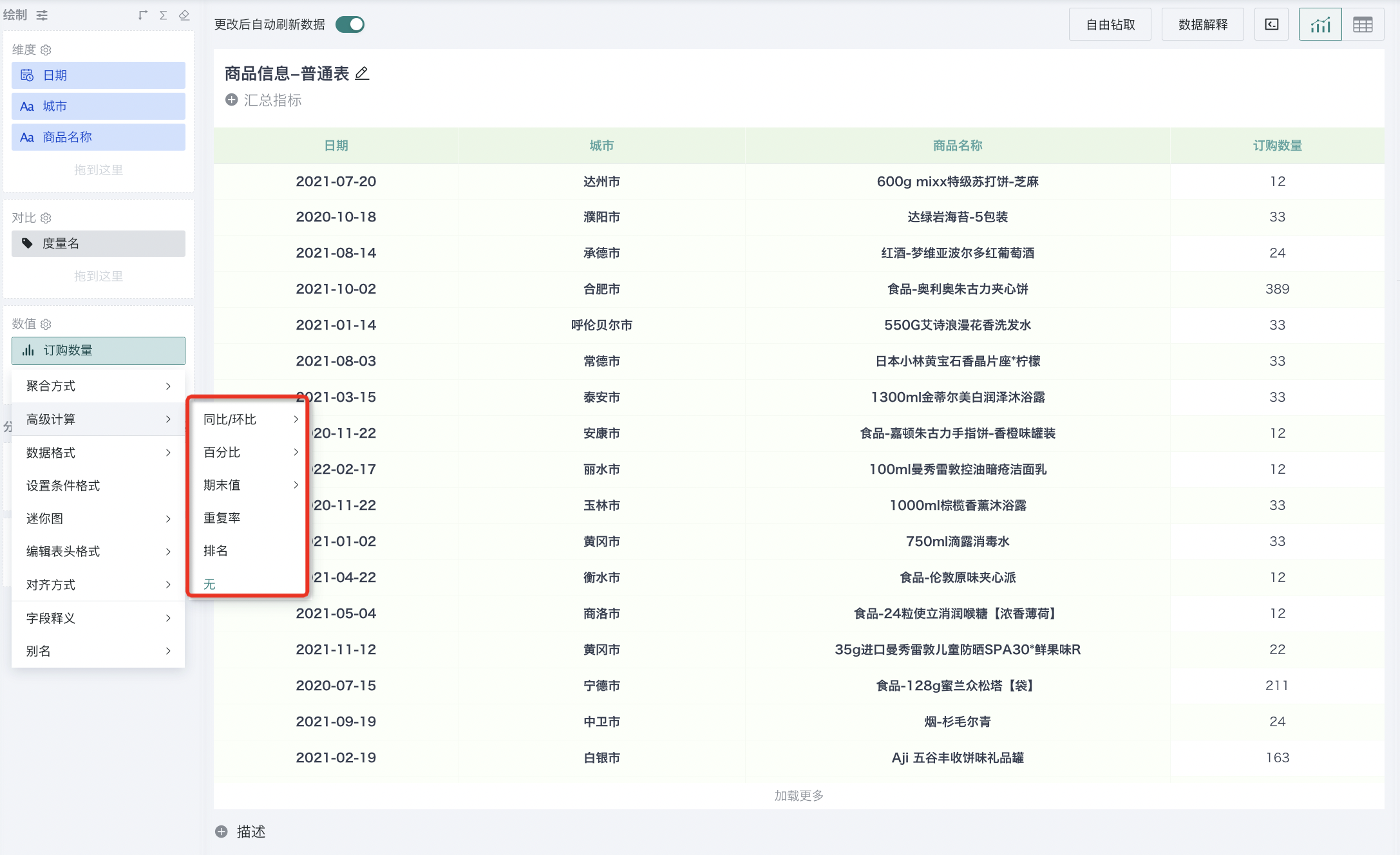Click the swap rows and columns icon
This screenshot has width=1400, height=855.
(x=143, y=15)
